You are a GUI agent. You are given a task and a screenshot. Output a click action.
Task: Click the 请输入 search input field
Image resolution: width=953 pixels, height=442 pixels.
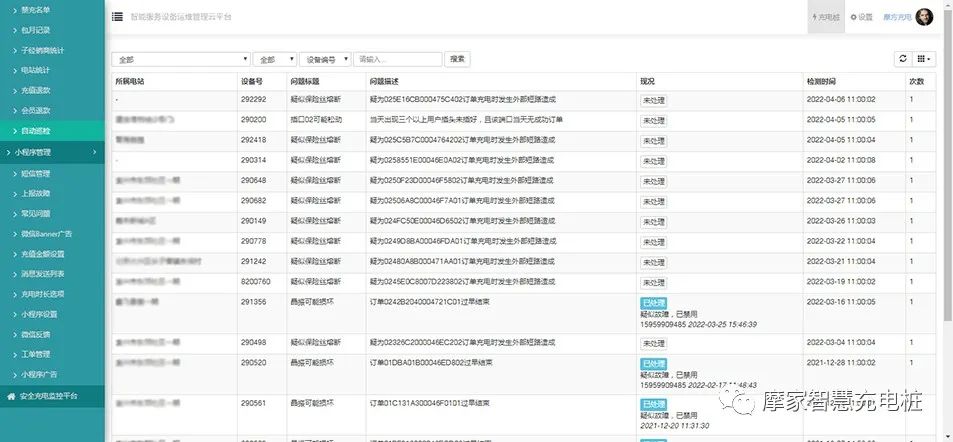[x=397, y=60]
